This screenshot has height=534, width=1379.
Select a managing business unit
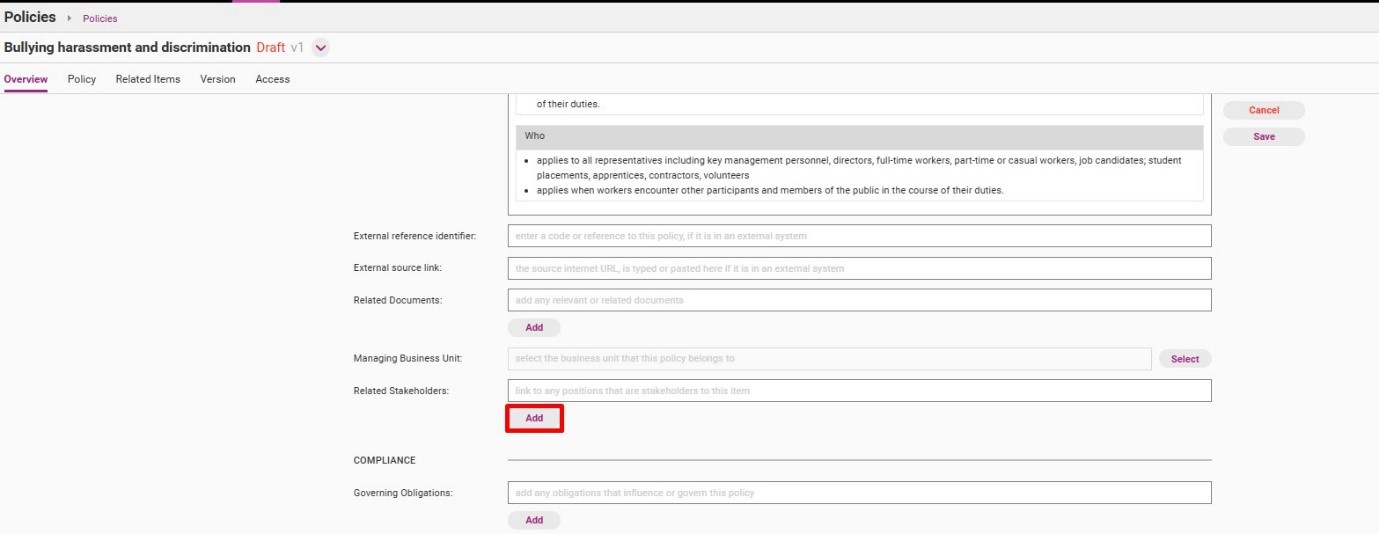pos(1185,358)
